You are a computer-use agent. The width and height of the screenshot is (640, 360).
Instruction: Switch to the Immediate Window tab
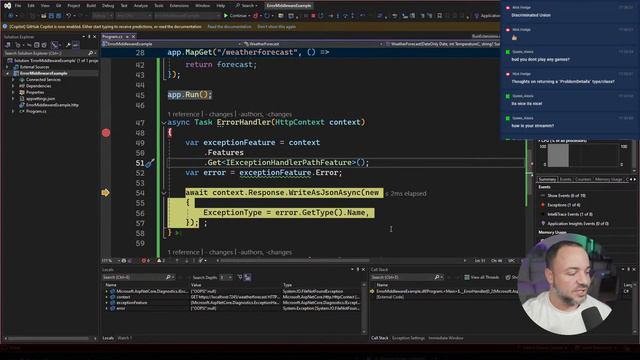coord(446,338)
